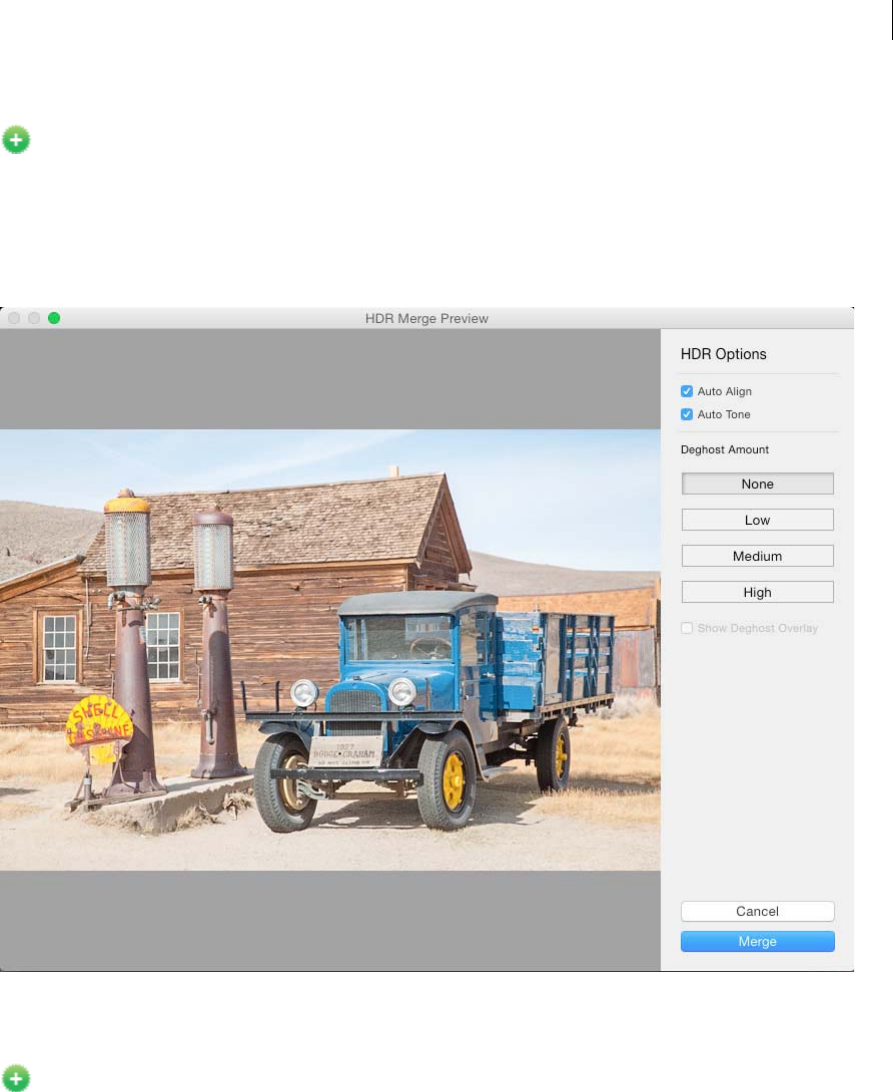Set Deghost Amount to None
The height and width of the screenshot is (1092, 893).
point(757,484)
